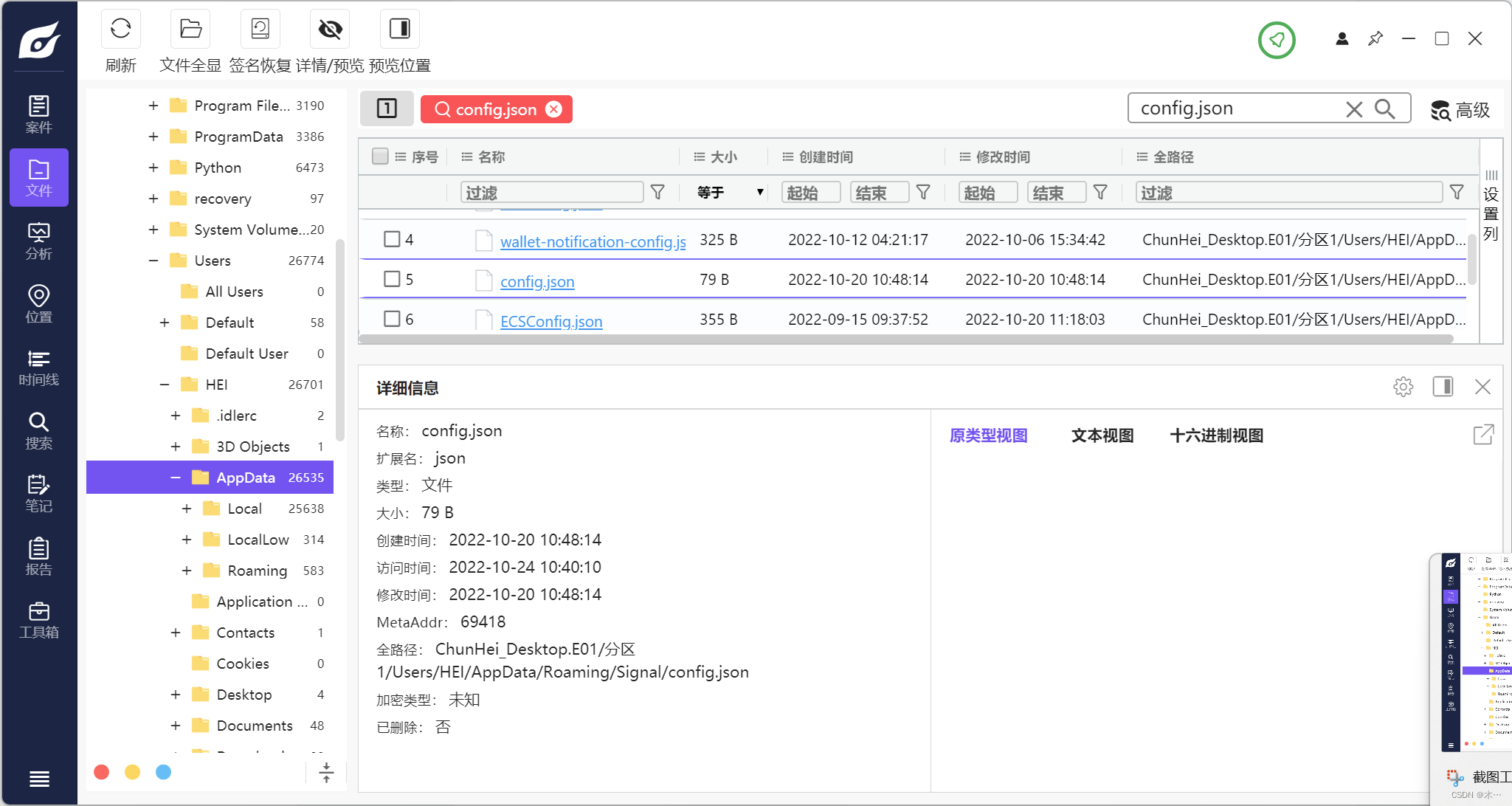Toggle the 详情/预览 eye icon
This screenshot has width=1512, height=806.
coord(330,30)
